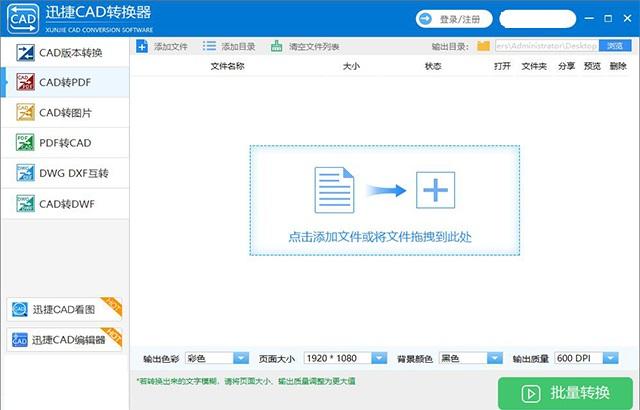Click the 删除 column header
Viewport: 640px width, 410px height.
(x=618, y=66)
